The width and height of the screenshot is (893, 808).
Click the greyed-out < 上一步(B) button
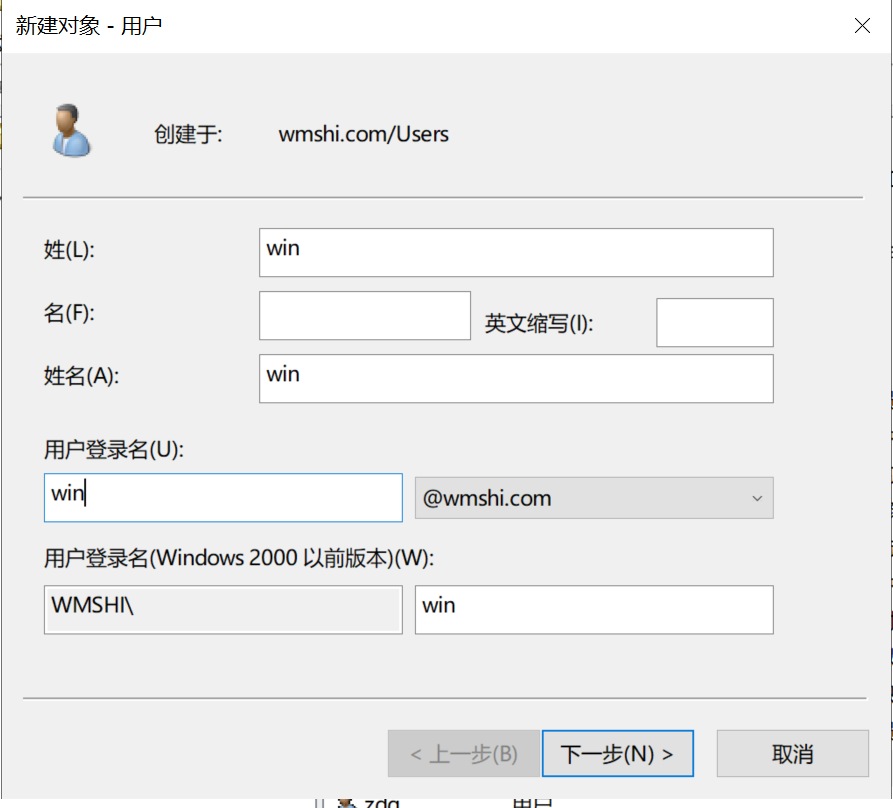coord(464,754)
